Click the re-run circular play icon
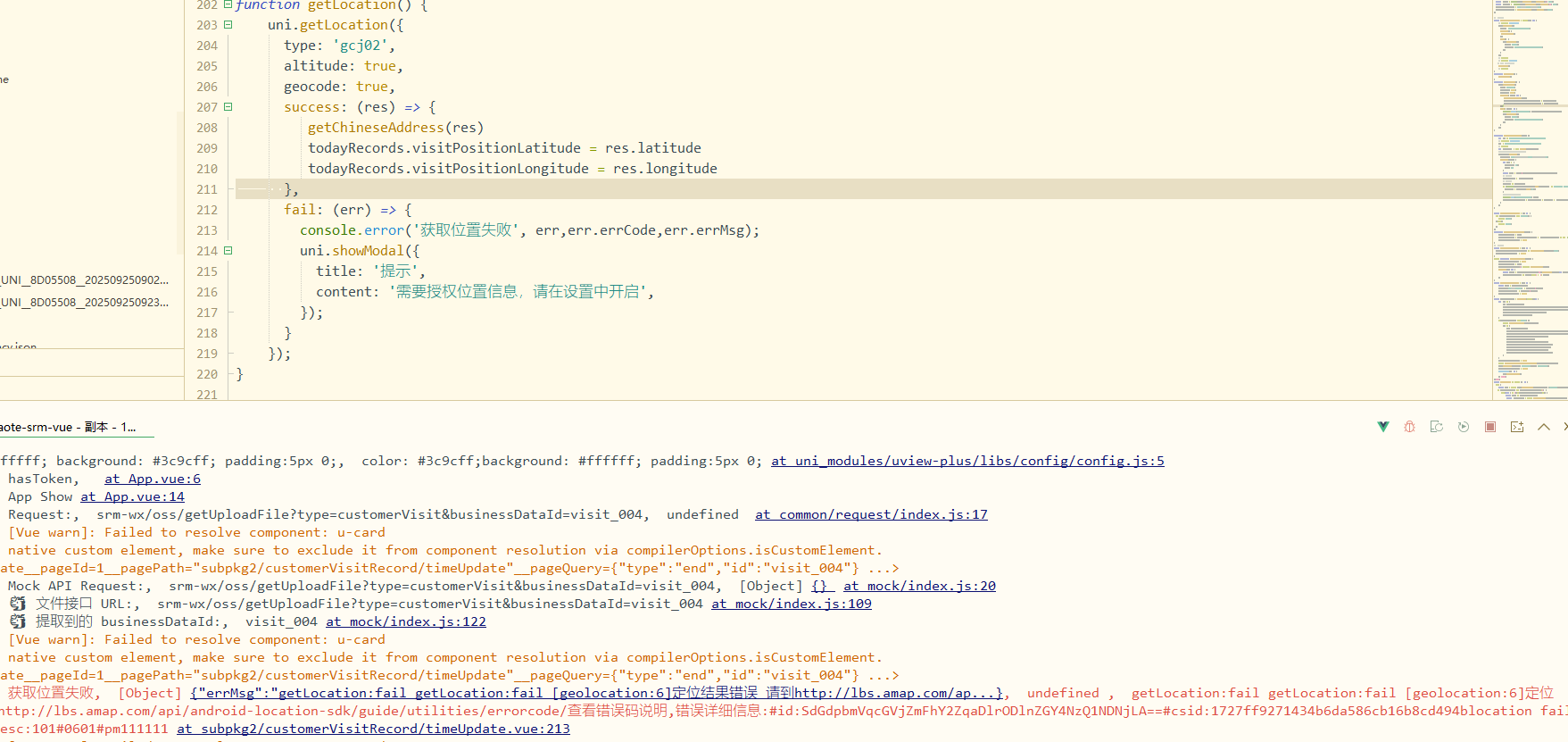 pyautogui.click(x=1463, y=427)
